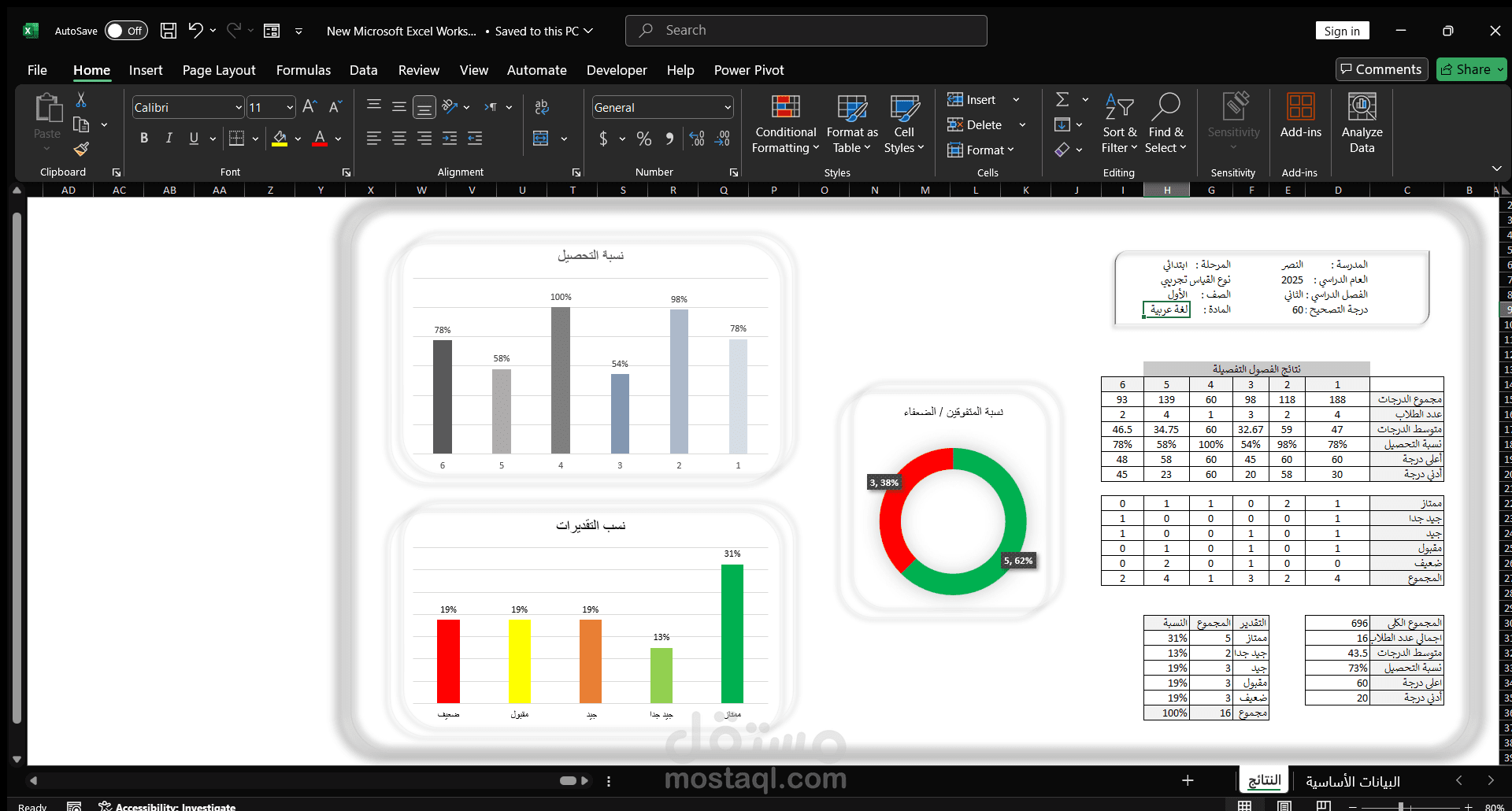Screen dimensions: 1512x811
Task: Click the zoom slider in status bar
Action: pyautogui.click(x=1401, y=806)
